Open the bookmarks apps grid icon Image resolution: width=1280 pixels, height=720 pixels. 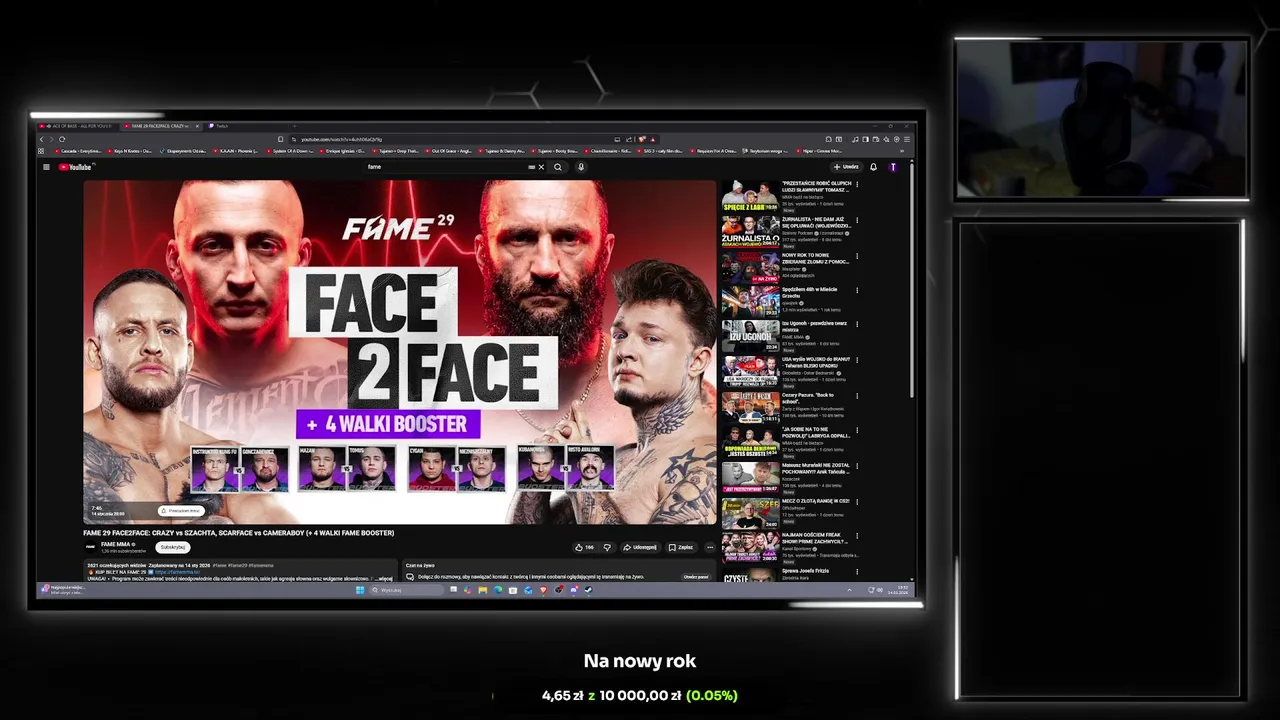[x=41, y=151]
